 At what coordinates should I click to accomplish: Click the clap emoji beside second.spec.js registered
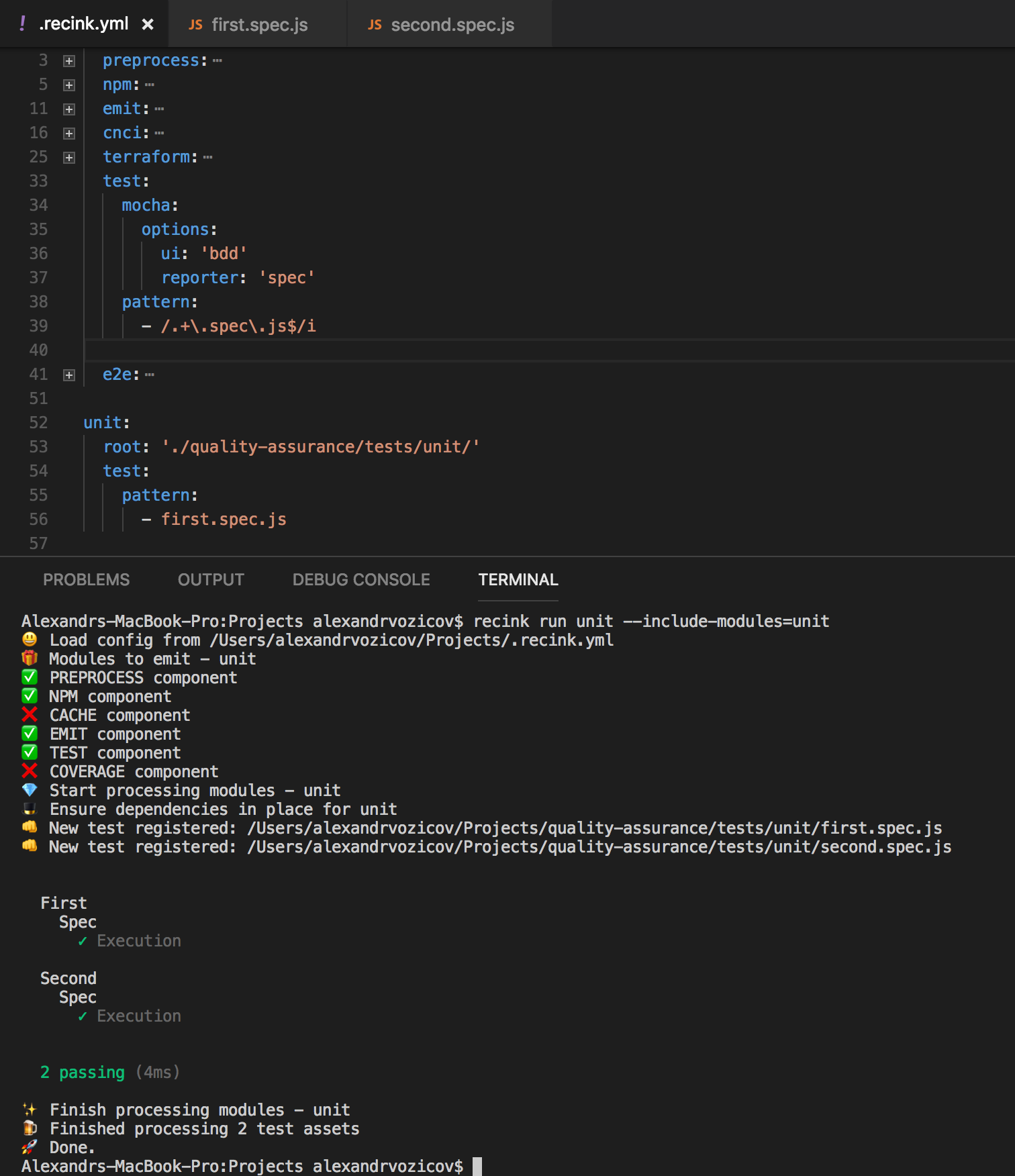[x=30, y=846]
